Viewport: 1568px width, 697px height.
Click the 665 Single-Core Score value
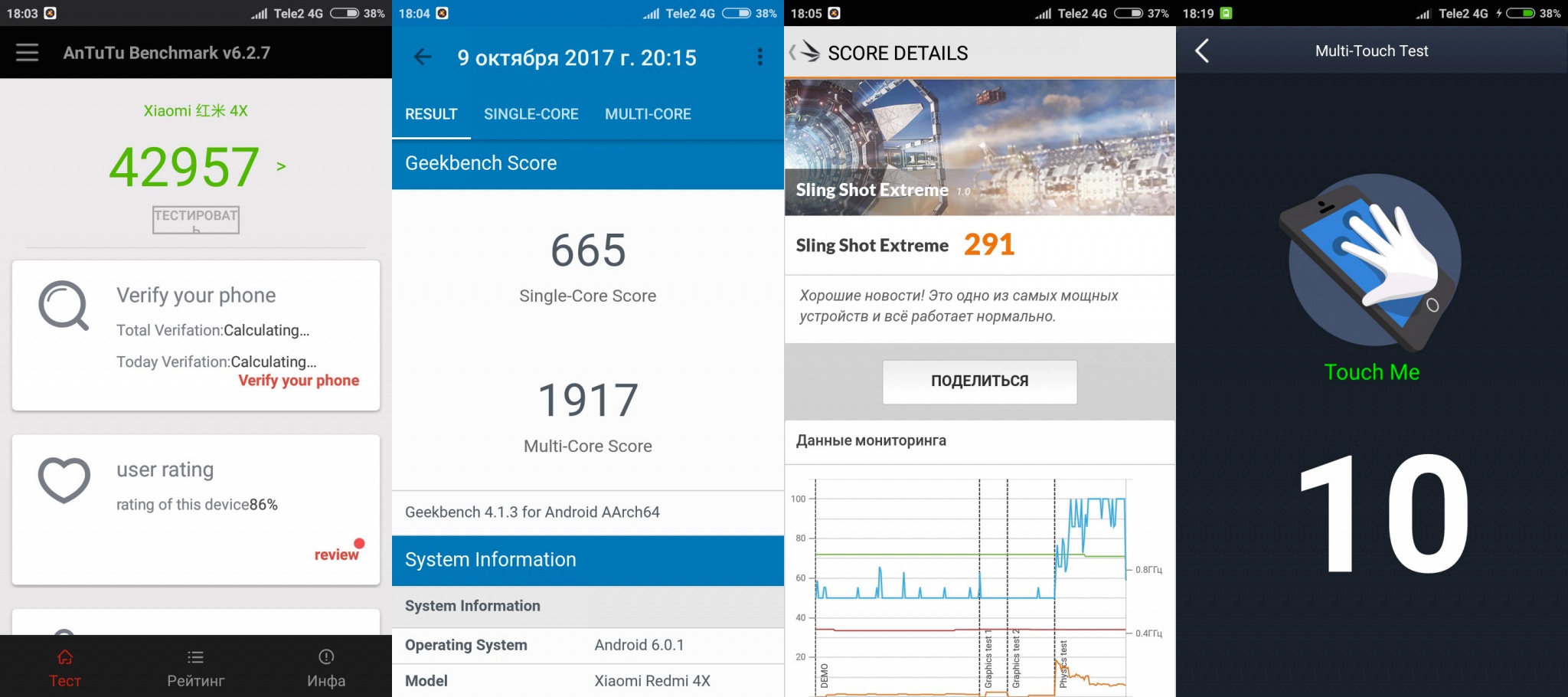point(588,250)
